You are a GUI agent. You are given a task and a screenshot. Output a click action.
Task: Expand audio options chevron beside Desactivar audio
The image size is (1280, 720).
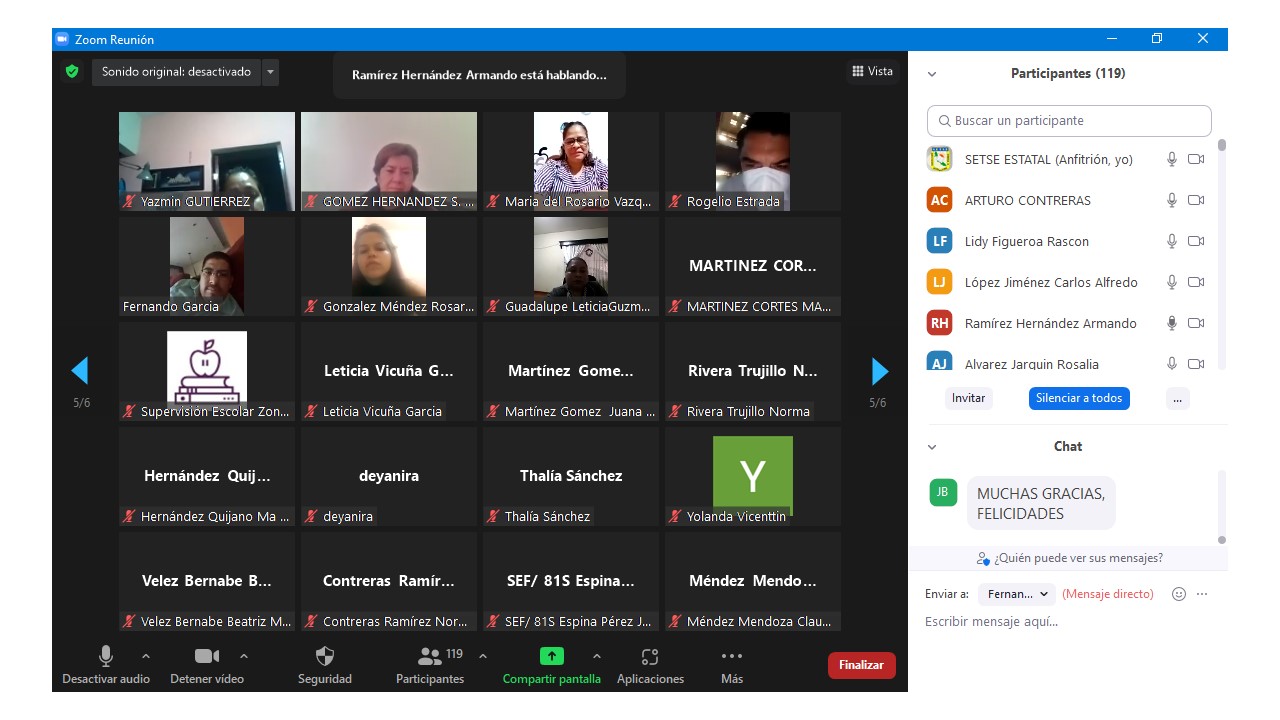(x=146, y=657)
